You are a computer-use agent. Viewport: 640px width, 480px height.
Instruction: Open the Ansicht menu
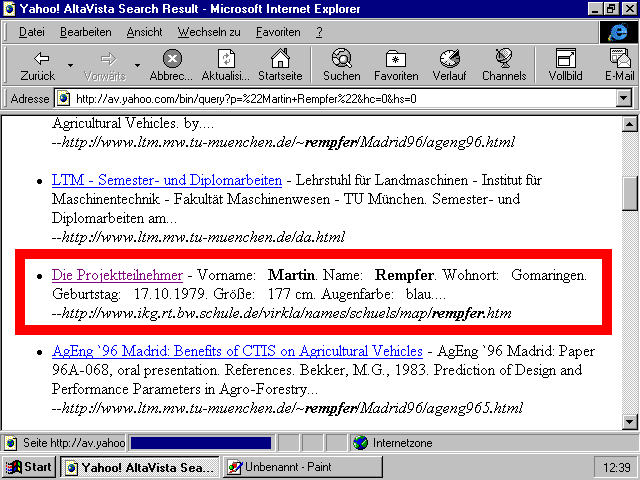[144, 32]
